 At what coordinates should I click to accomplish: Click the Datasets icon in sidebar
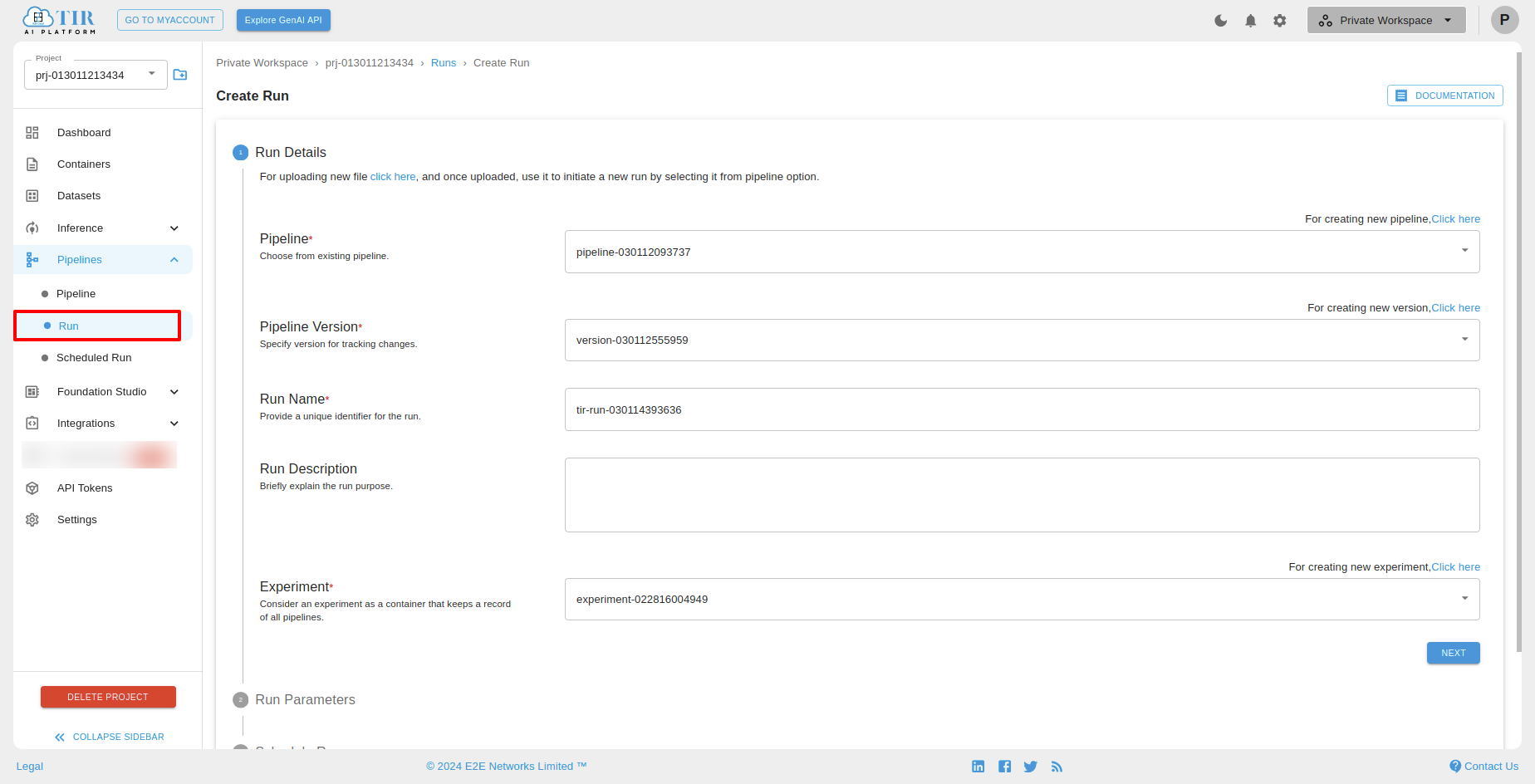32,196
